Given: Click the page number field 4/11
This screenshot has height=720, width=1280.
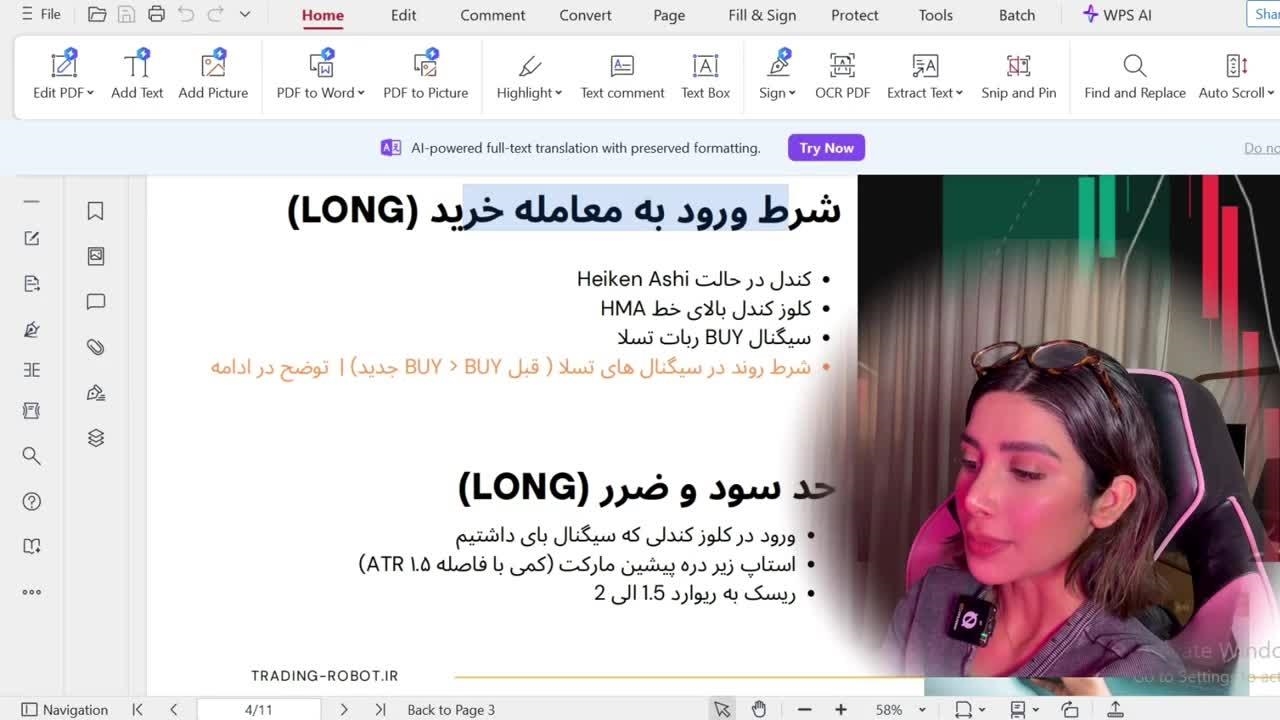Looking at the screenshot, I should point(258,710).
